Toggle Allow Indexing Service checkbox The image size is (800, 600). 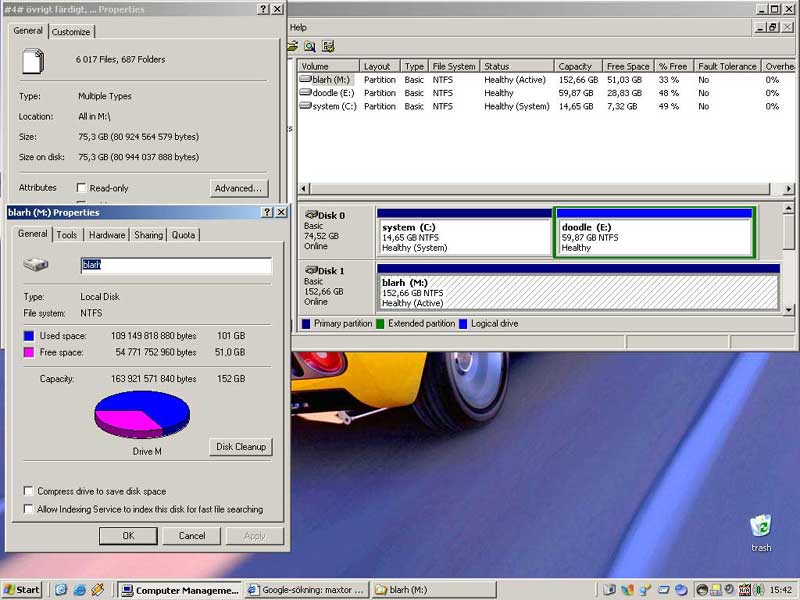tap(29, 509)
